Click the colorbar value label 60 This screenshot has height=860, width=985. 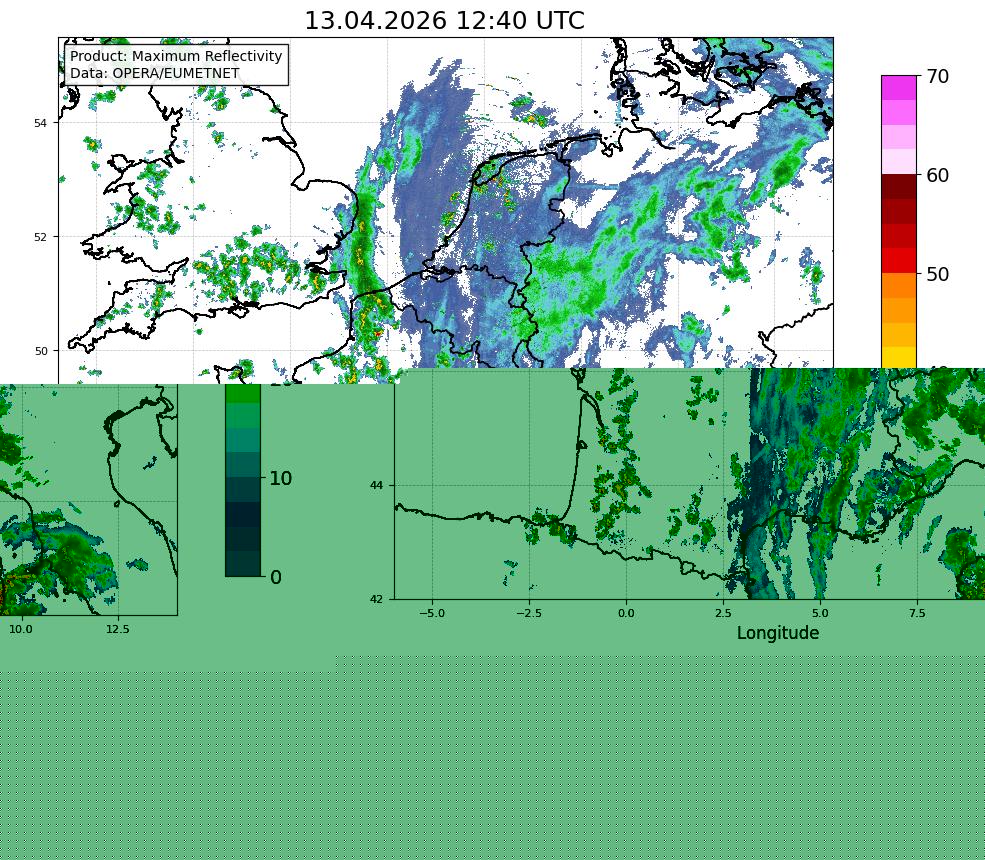coord(937,175)
